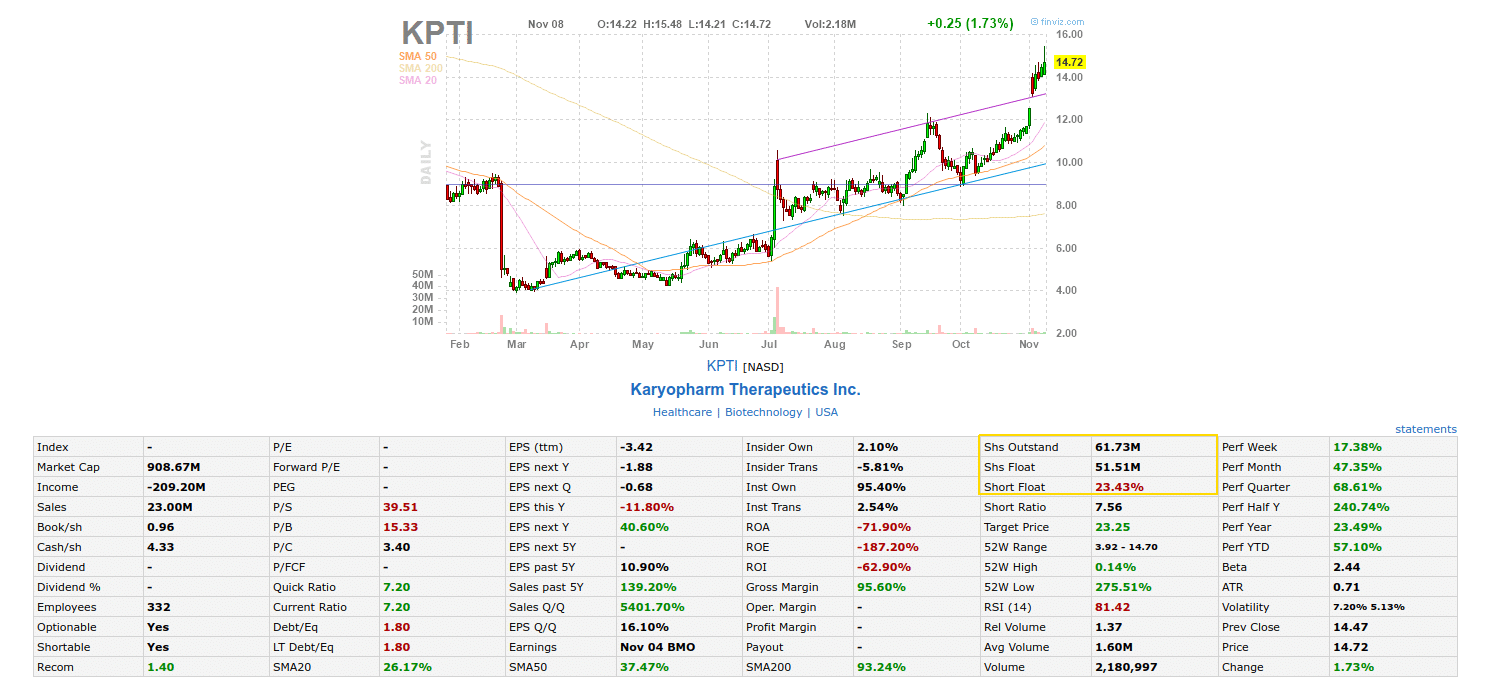
Task: Select the Sales value 23.00M
Action: click(169, 507)
